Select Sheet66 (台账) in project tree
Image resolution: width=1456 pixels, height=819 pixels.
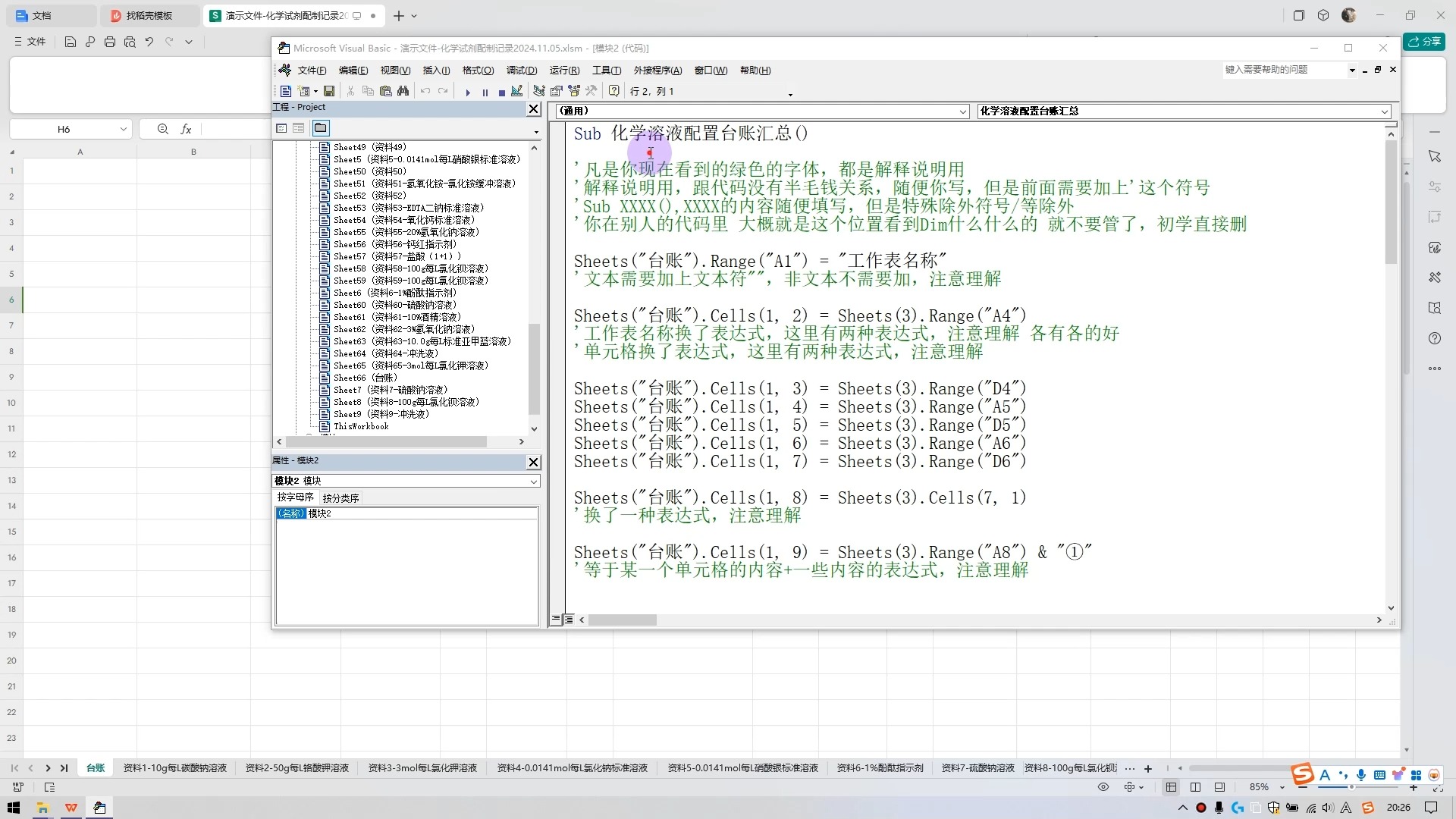[365, 378]
